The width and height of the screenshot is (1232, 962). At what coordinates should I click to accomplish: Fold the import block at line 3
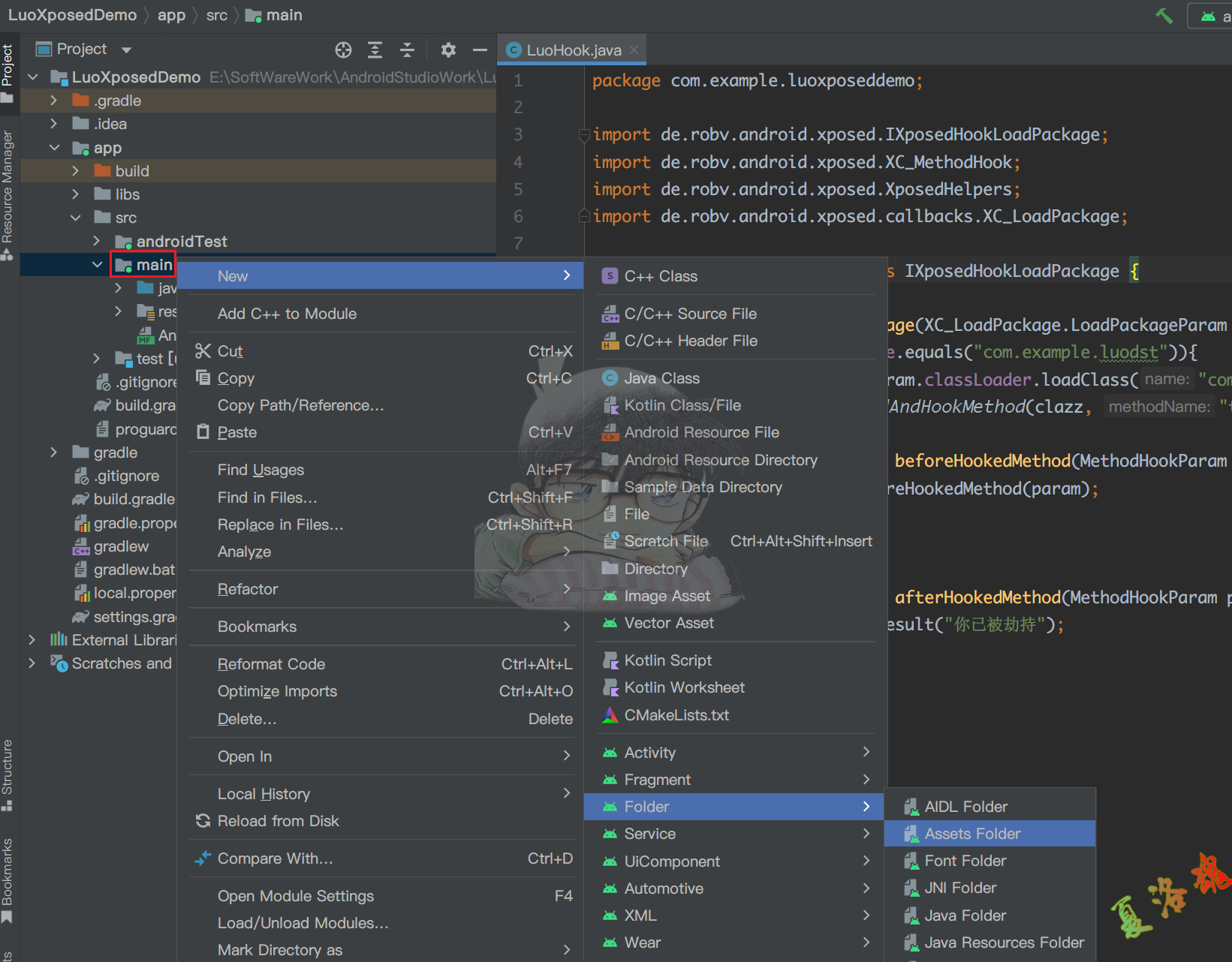click(x=584, y=135)
